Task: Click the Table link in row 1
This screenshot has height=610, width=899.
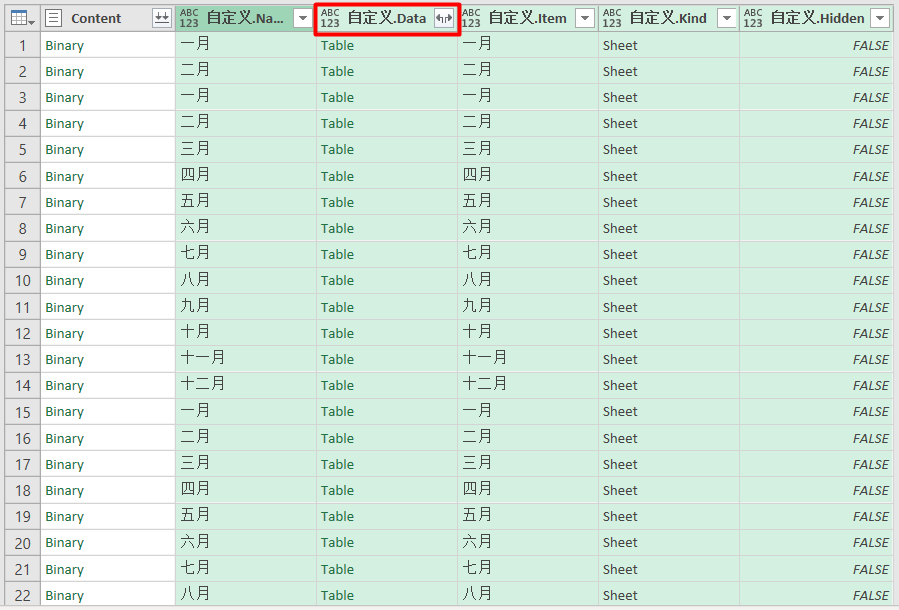Action: (x=338, y=45)
